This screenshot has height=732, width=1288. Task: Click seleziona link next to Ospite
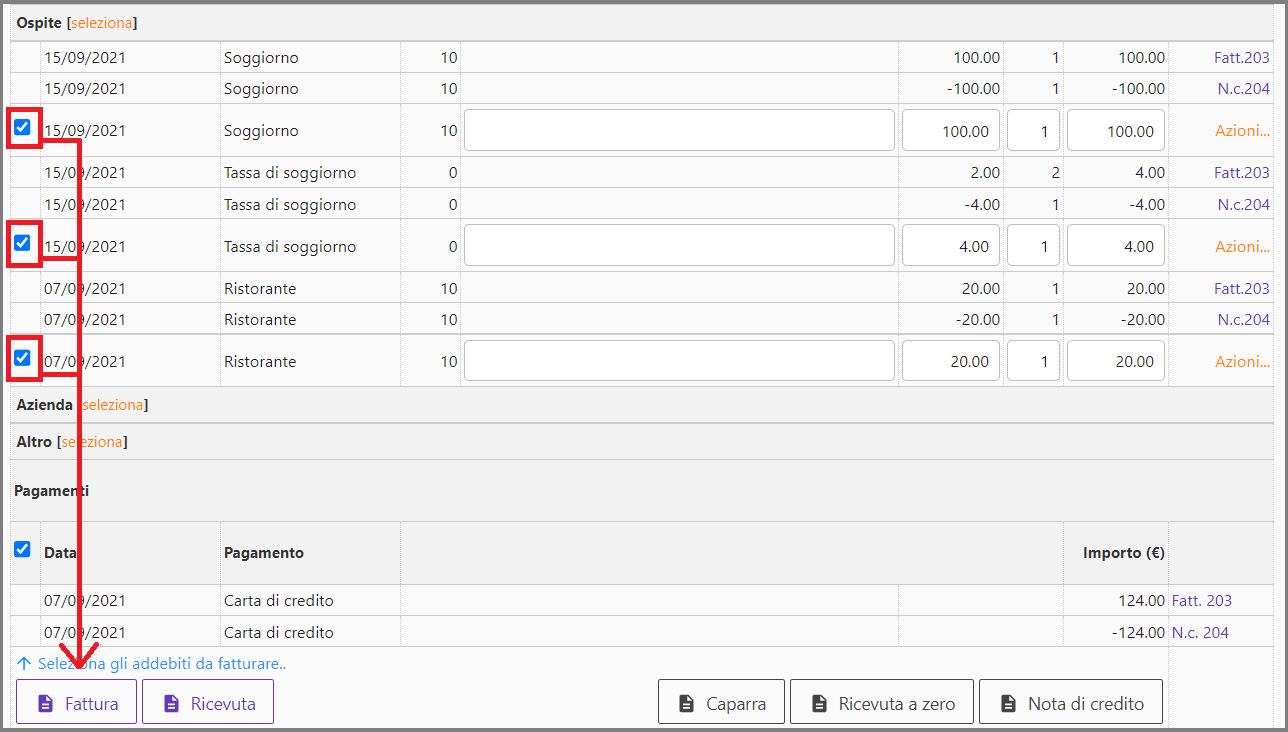(x=102, y=22)
